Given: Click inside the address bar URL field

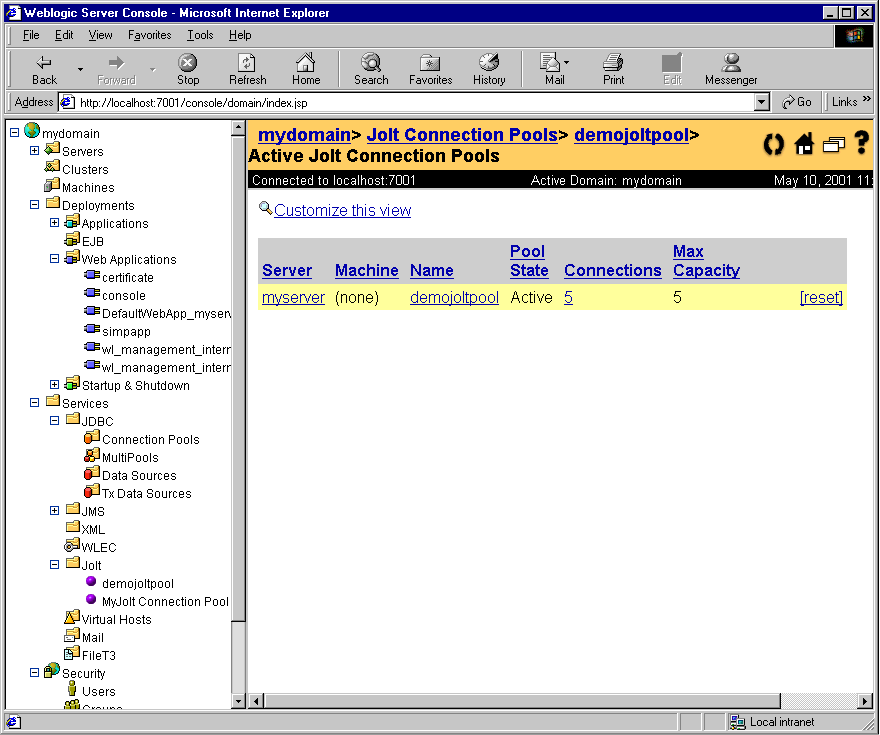Looking at the screenshot, I should tap(300, 101).
